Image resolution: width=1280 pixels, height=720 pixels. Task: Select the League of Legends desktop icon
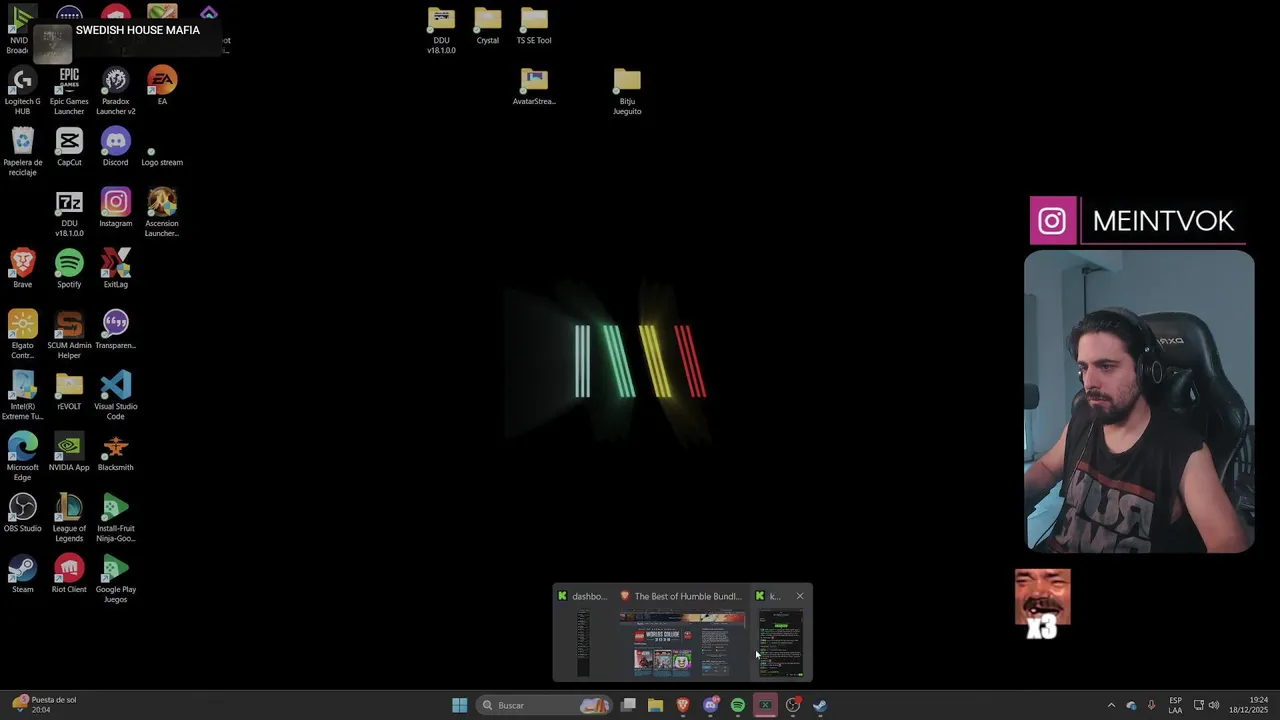click(69, 517)
